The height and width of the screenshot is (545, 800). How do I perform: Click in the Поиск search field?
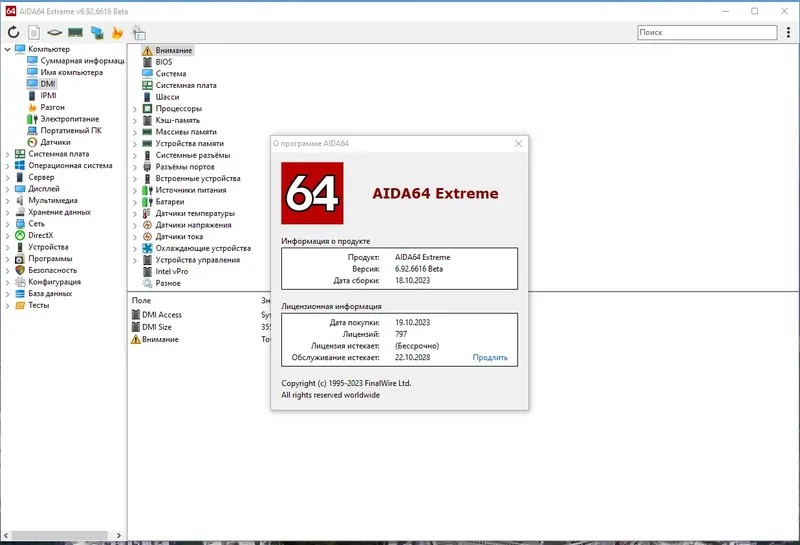707,32
